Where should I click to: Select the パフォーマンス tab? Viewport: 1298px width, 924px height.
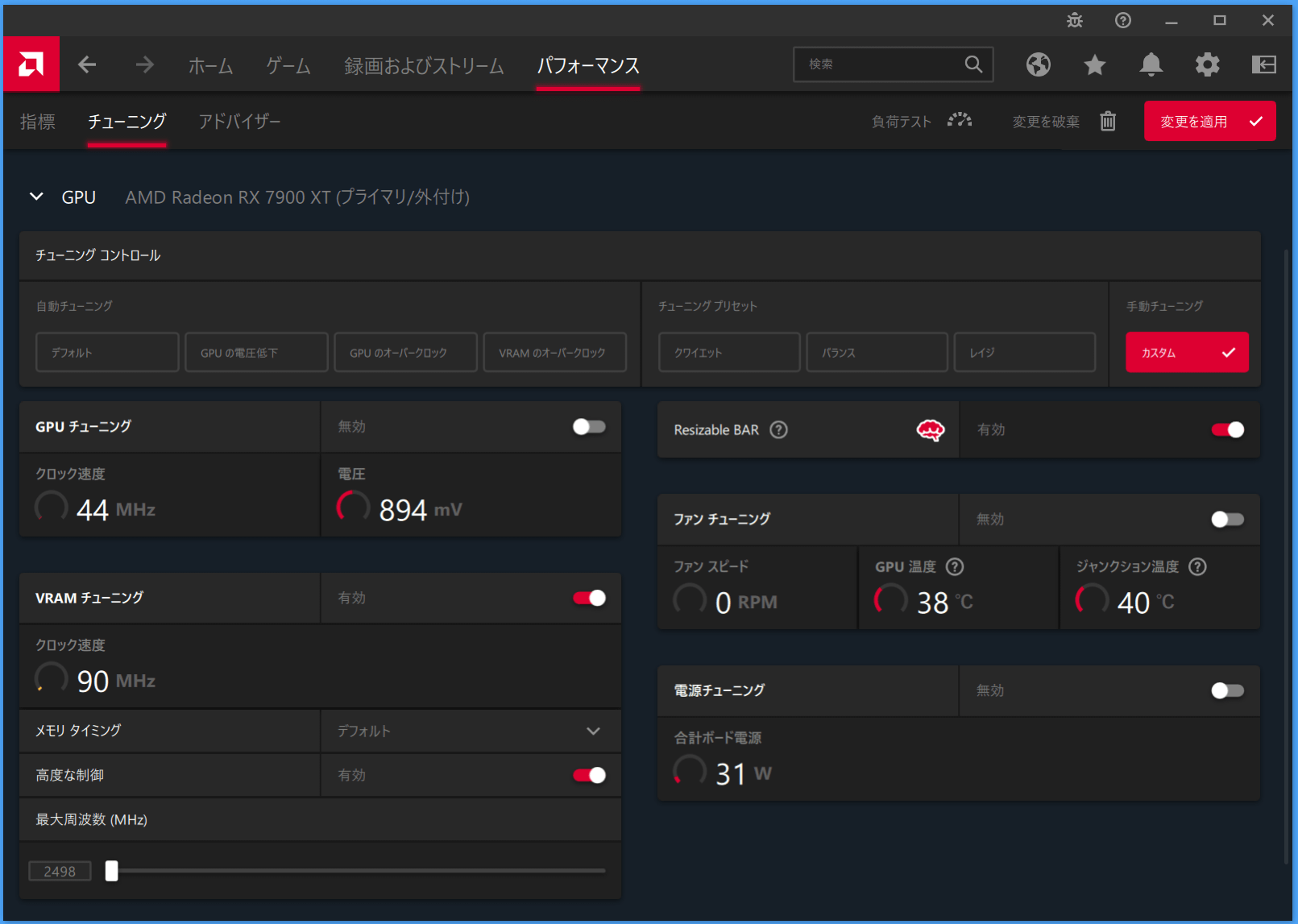tap(588, 65)
